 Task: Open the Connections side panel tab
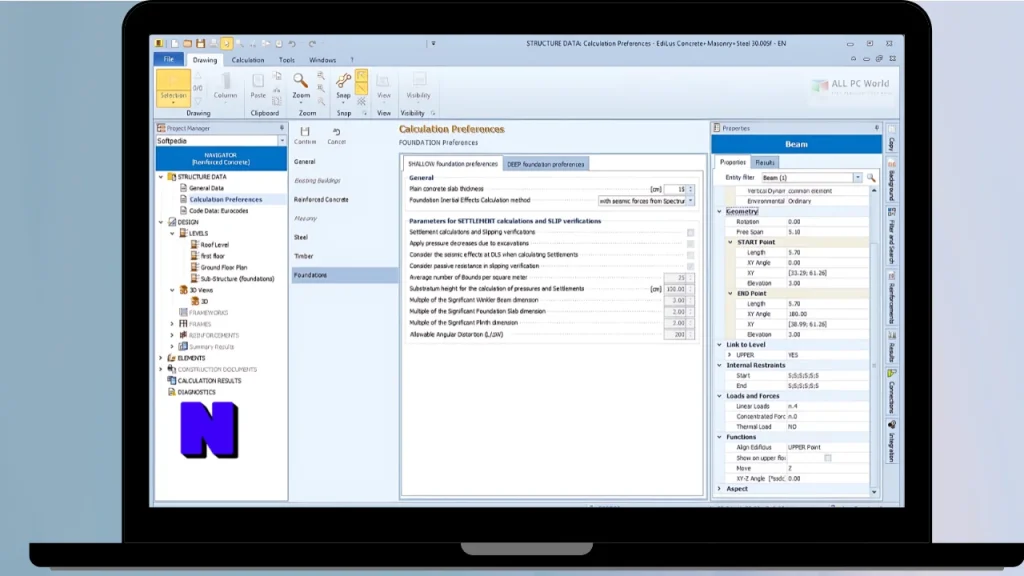[x=891, y=391]
